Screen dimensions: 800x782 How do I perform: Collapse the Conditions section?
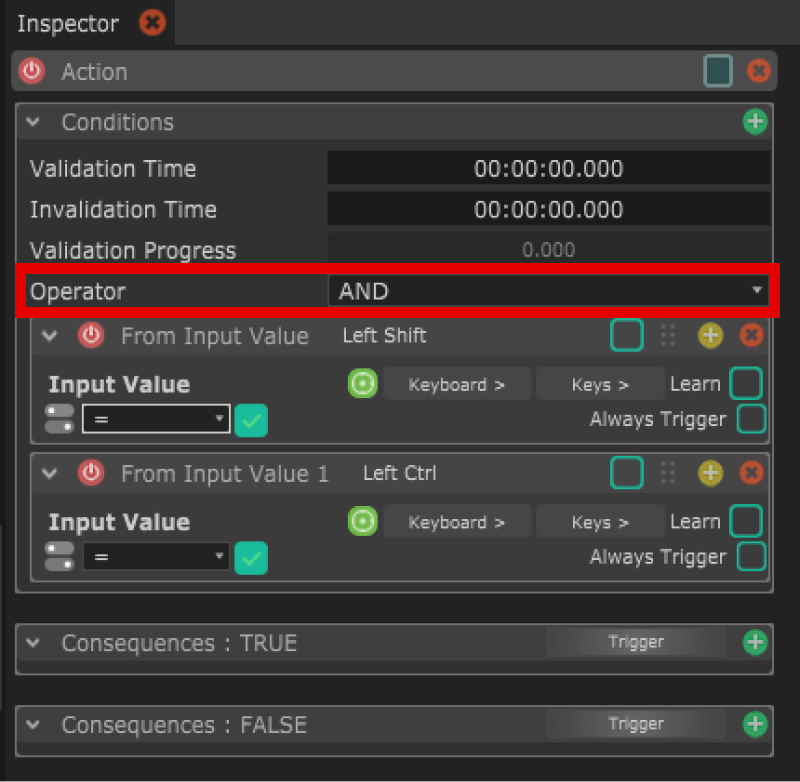(x=34, y=122)
